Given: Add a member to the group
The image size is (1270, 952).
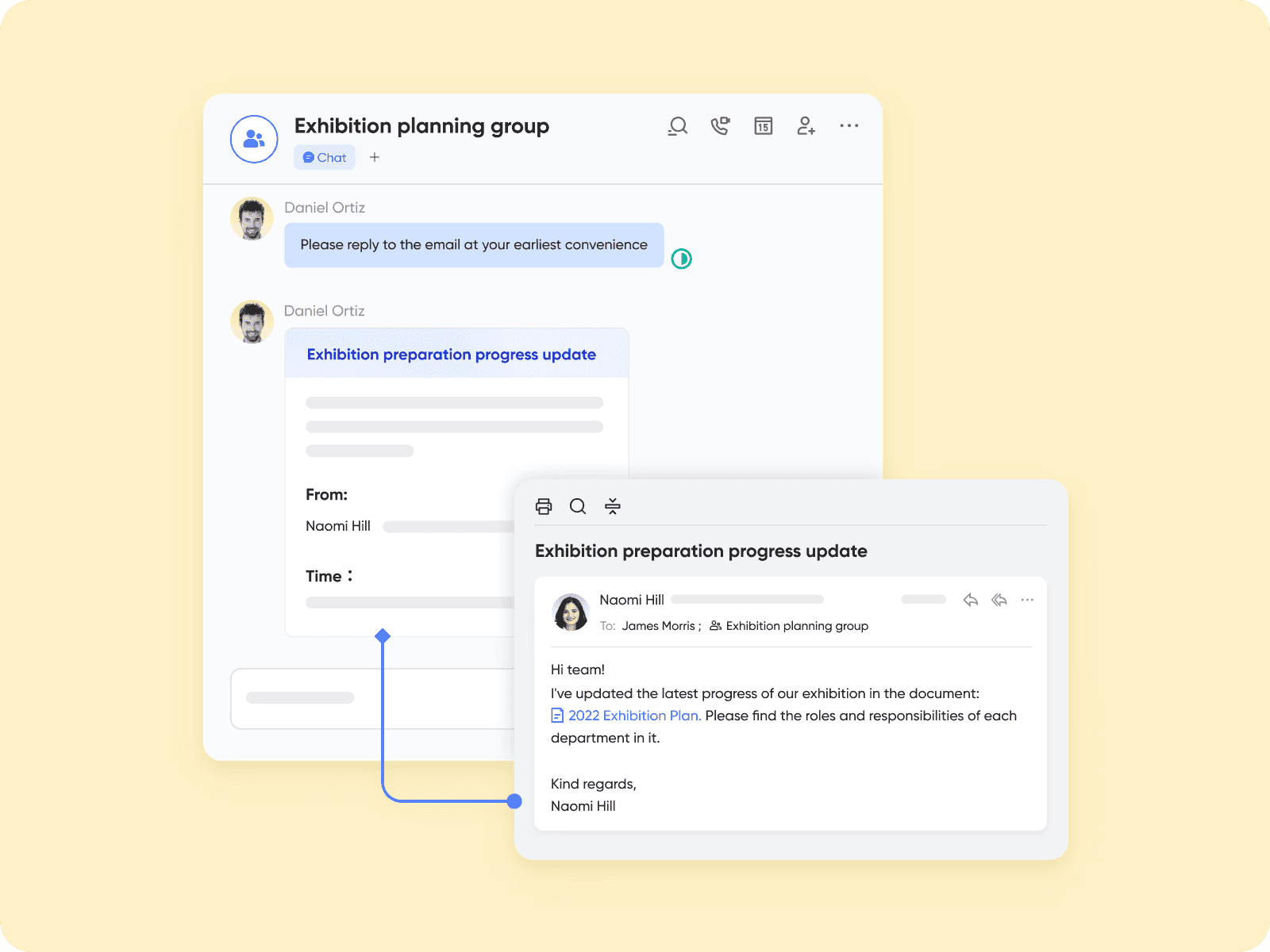Looking at the screenshot, I should coord(806,126).
